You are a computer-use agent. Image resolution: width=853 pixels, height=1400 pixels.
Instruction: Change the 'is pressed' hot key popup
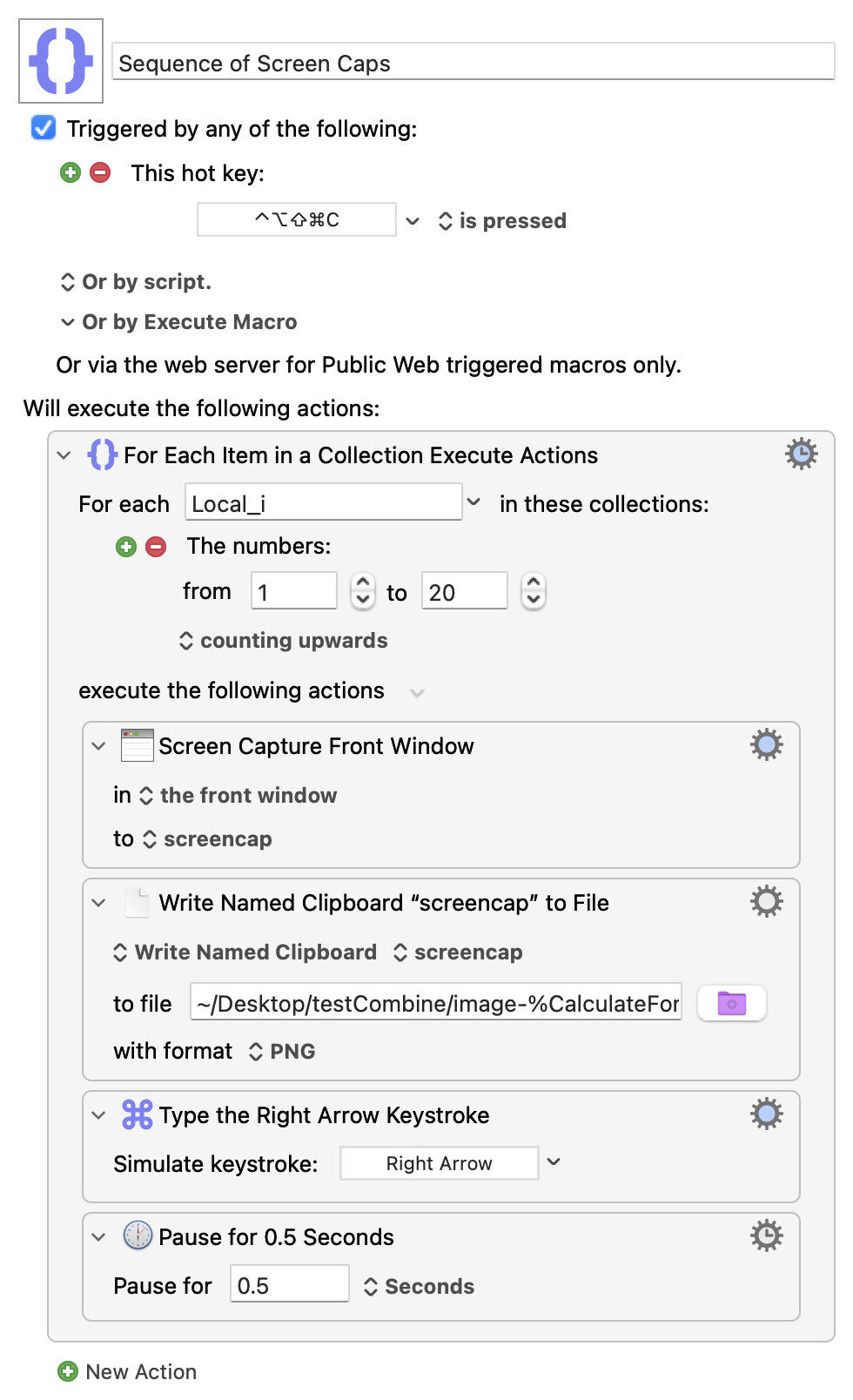(502, 221)
